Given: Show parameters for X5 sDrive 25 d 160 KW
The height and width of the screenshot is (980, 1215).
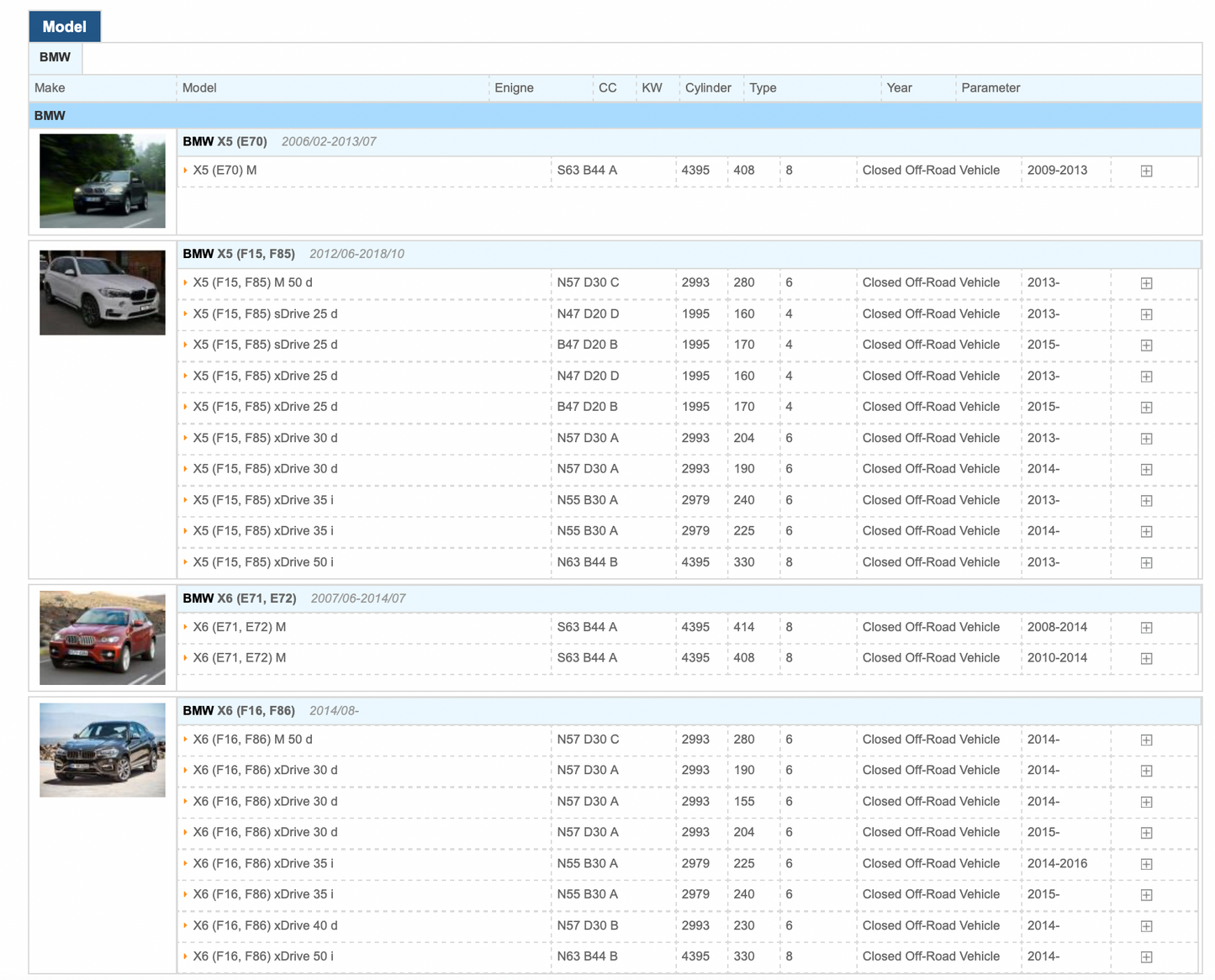Looking at the screenshot, I should point(1146,314).
